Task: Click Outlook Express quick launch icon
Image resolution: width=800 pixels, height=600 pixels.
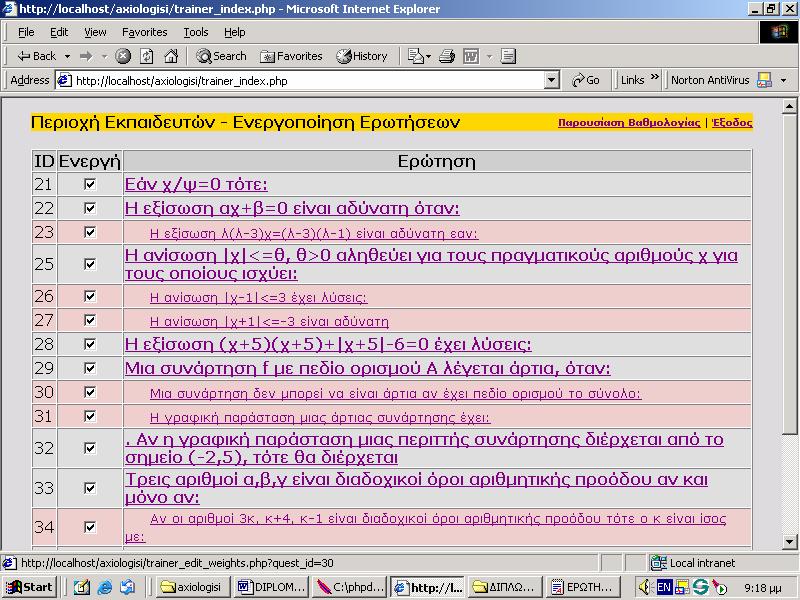Action: tap(128, 587)
